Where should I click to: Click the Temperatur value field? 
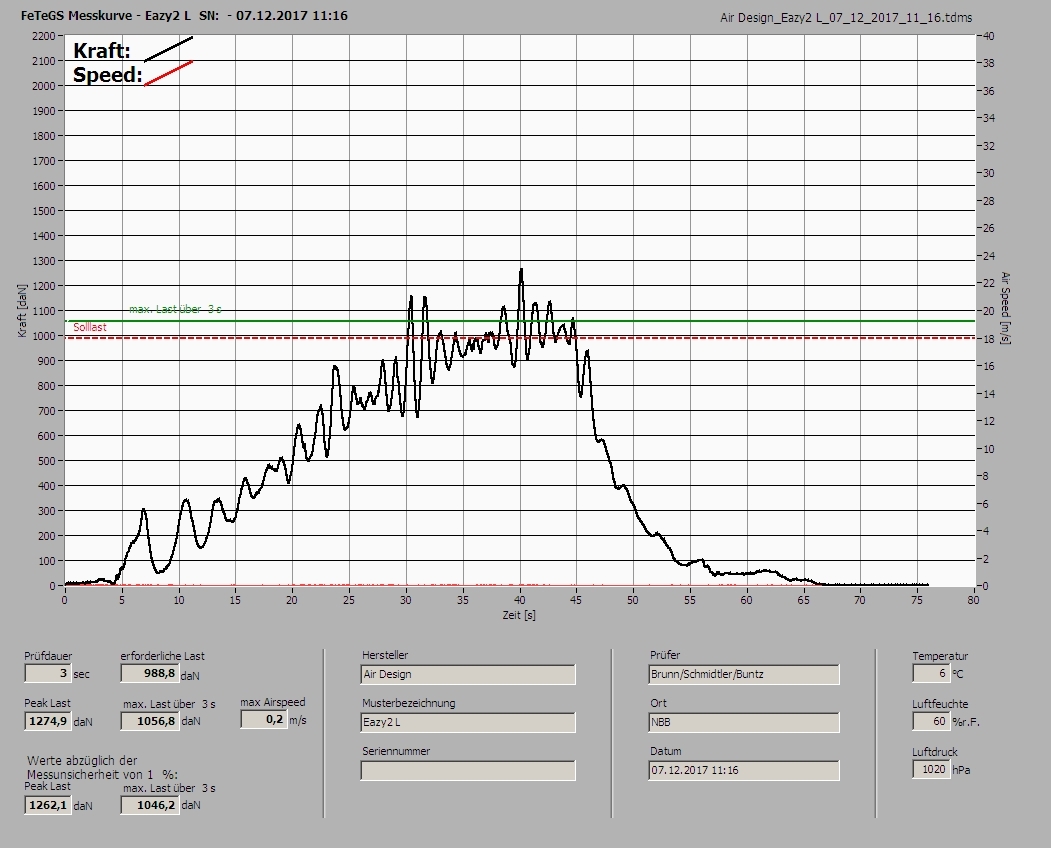[x=930, y=673]
